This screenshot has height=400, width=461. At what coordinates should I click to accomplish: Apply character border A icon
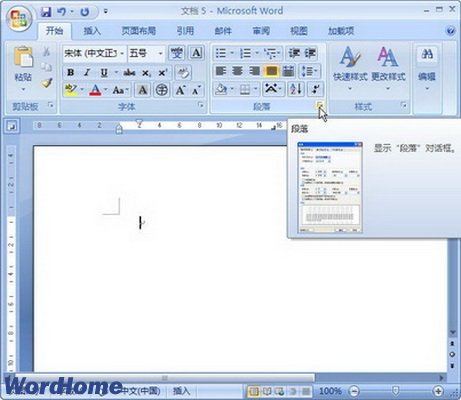(x=196, y=53)
